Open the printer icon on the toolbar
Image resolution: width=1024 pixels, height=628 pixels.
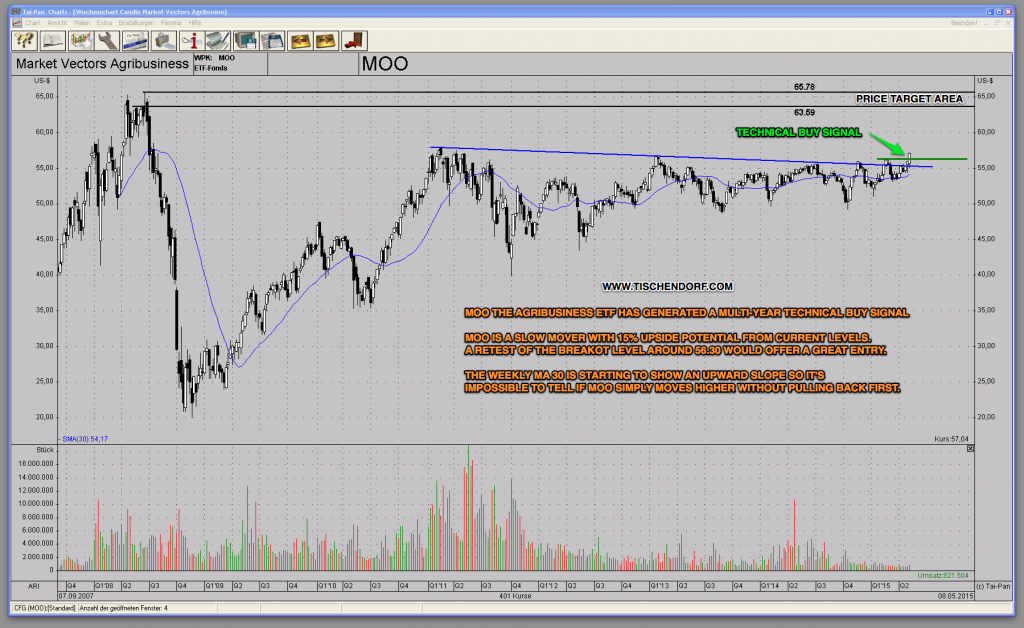[x=163, y=40]
